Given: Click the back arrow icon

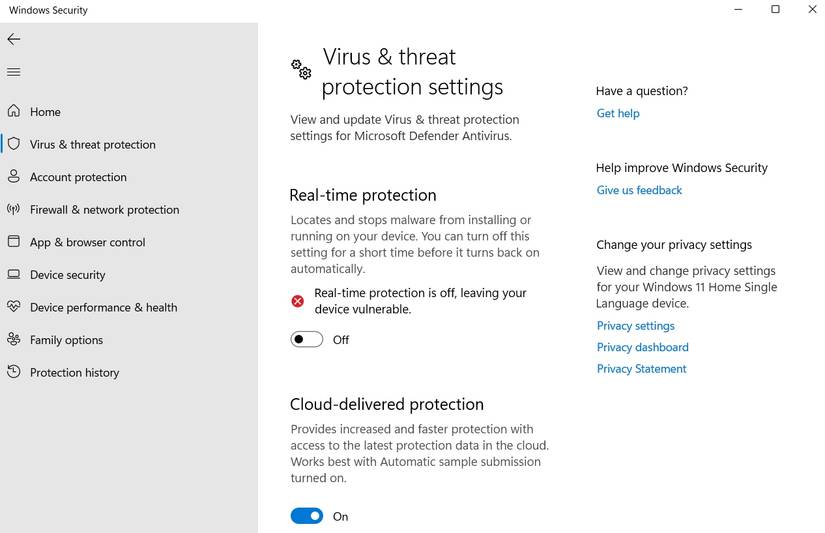Looking at the screenshot, I should [x=13, y=39].
